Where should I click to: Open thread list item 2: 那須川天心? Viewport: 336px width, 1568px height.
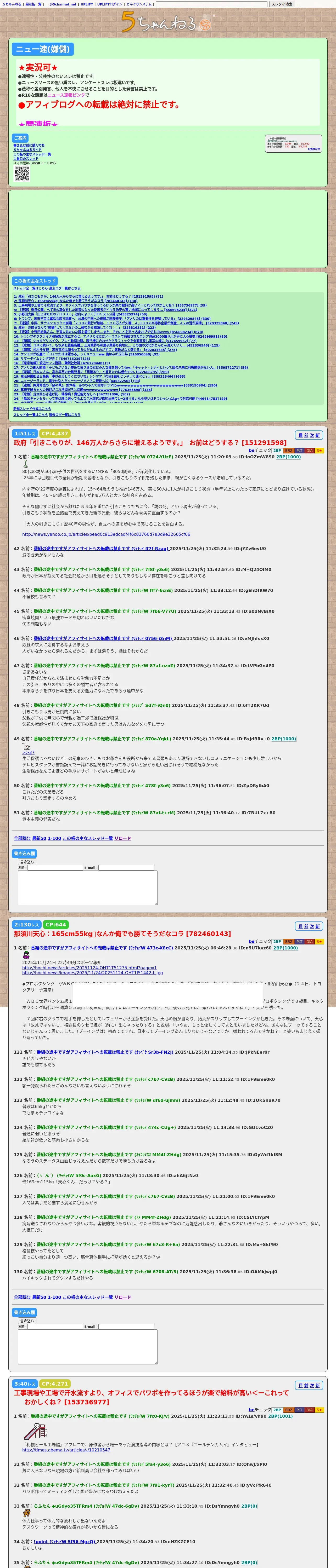click(76, 301)
